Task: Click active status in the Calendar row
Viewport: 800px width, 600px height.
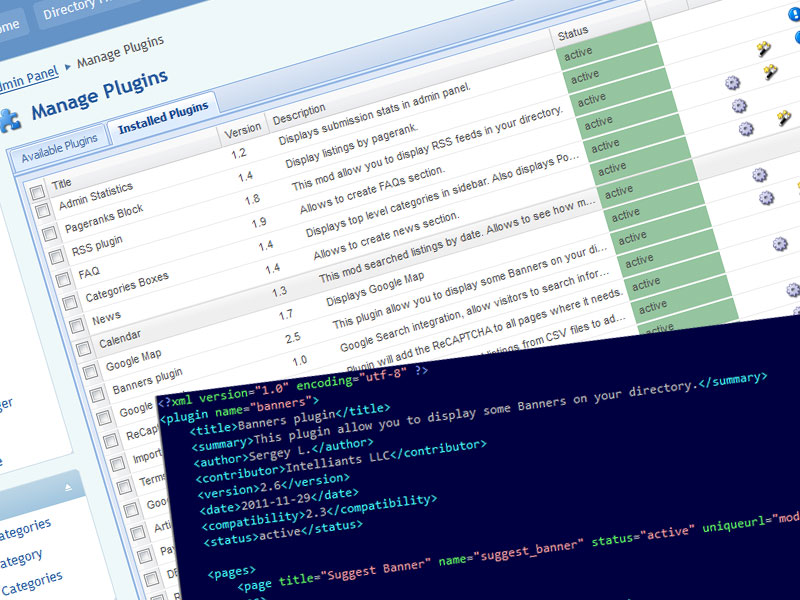Action: [619, 191]
